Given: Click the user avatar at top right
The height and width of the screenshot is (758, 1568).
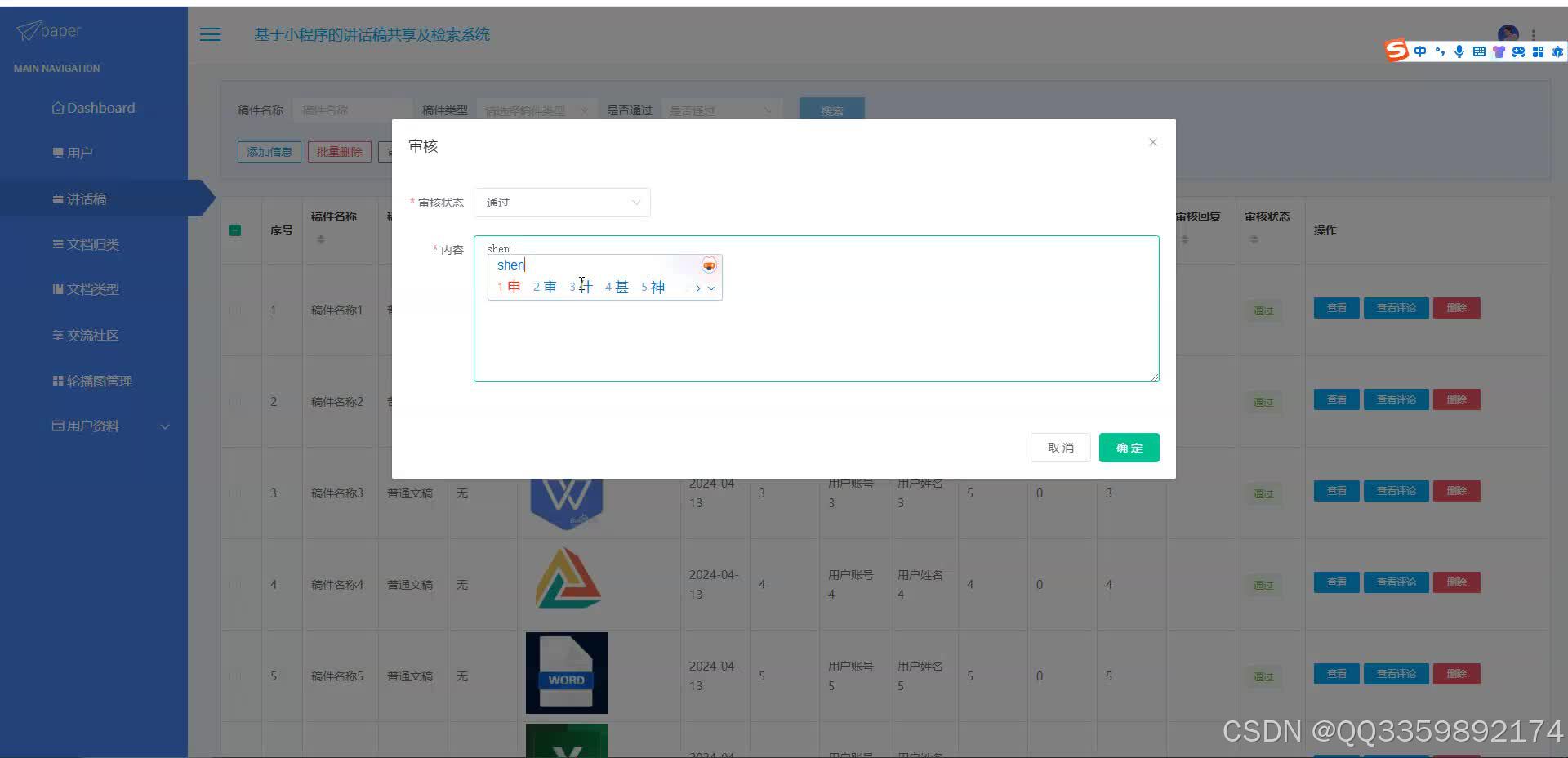Looking at the screenshot, I should point(1508,33).
